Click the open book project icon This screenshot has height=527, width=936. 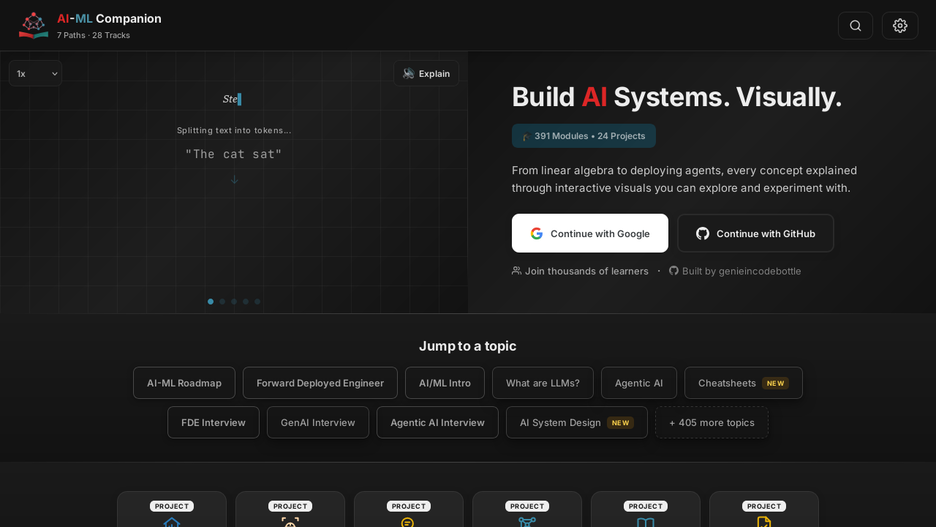pos(645,523)
